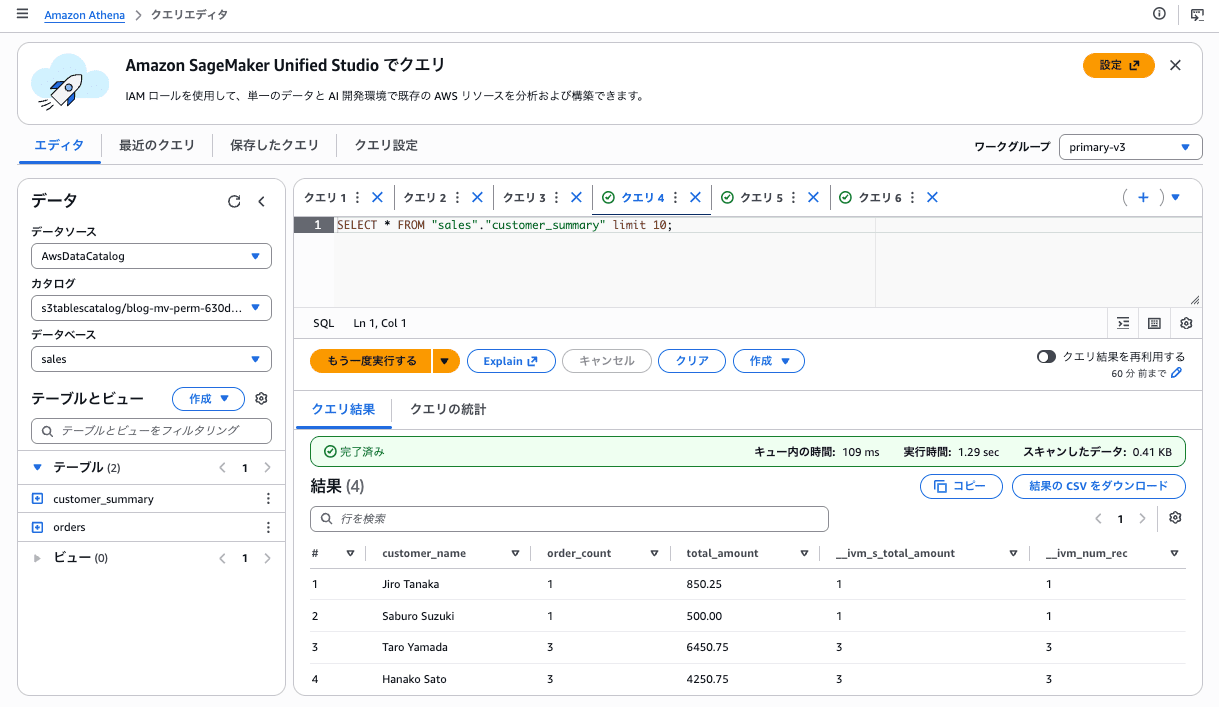
Task: Open results table preferences gear
Action: click(x=1175, y=517)
